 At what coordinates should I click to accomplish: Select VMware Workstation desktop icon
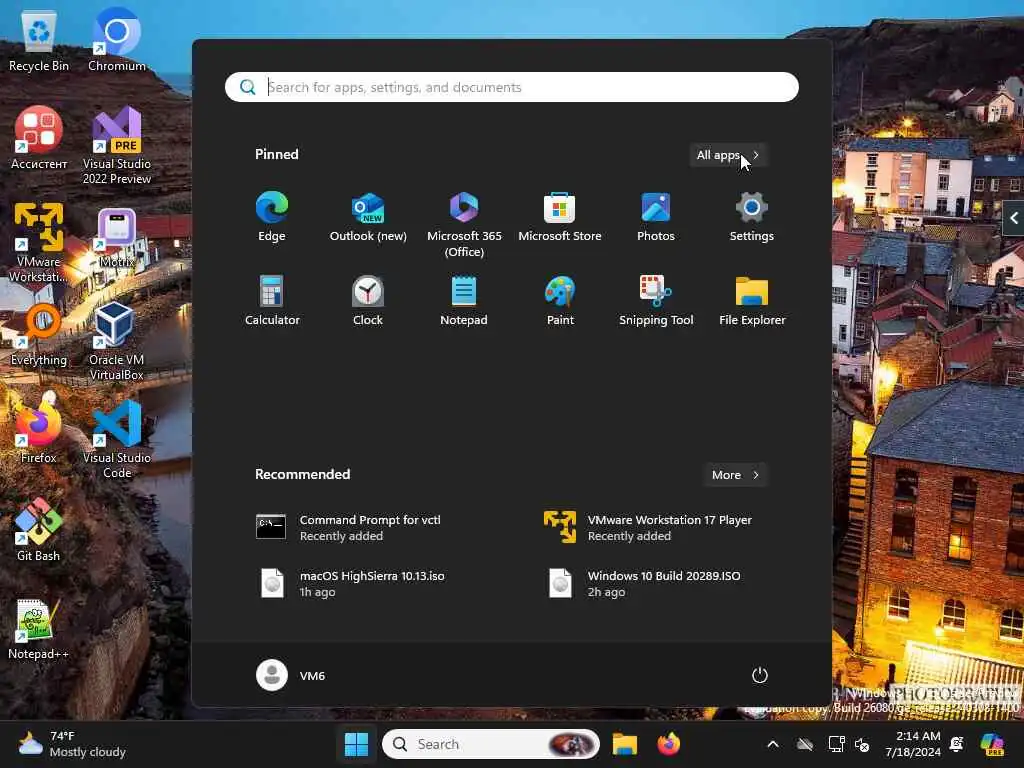pyautogui.click(x=39, y=243)
